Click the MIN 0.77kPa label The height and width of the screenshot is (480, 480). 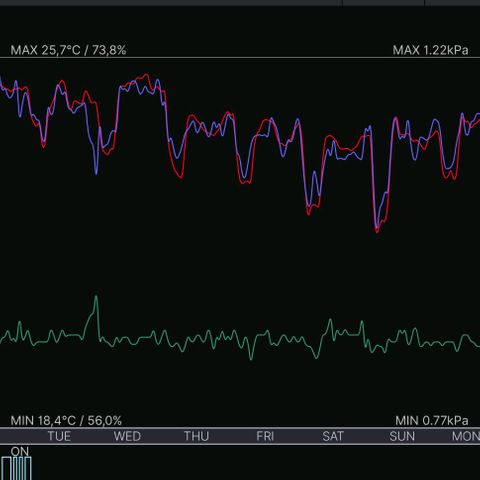coord(432,420)
